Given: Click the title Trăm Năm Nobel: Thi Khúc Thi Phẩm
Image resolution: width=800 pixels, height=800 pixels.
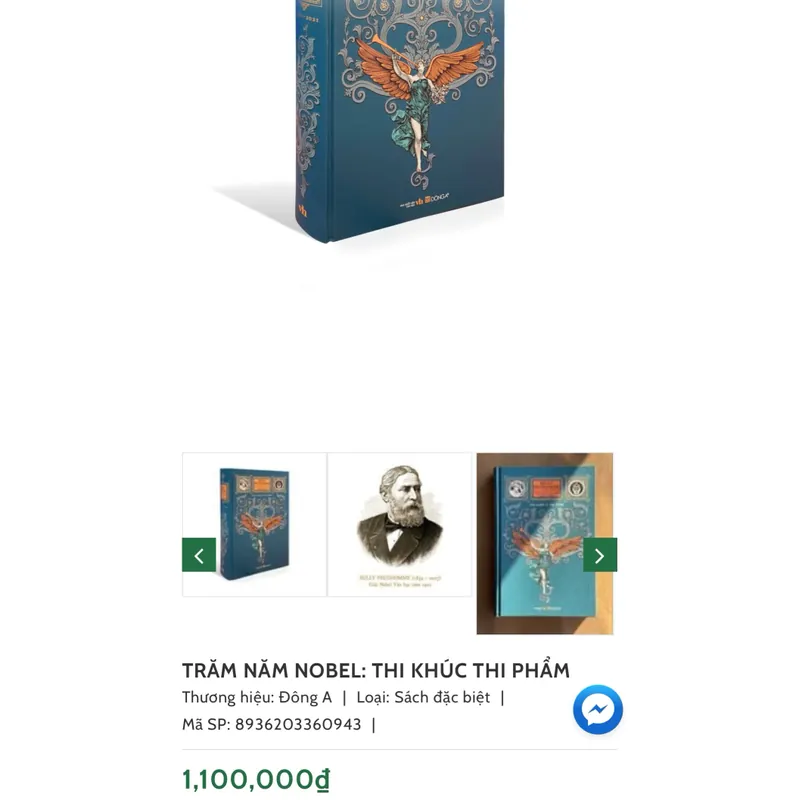Looking at the screenshot, I should tap(376, 670).
